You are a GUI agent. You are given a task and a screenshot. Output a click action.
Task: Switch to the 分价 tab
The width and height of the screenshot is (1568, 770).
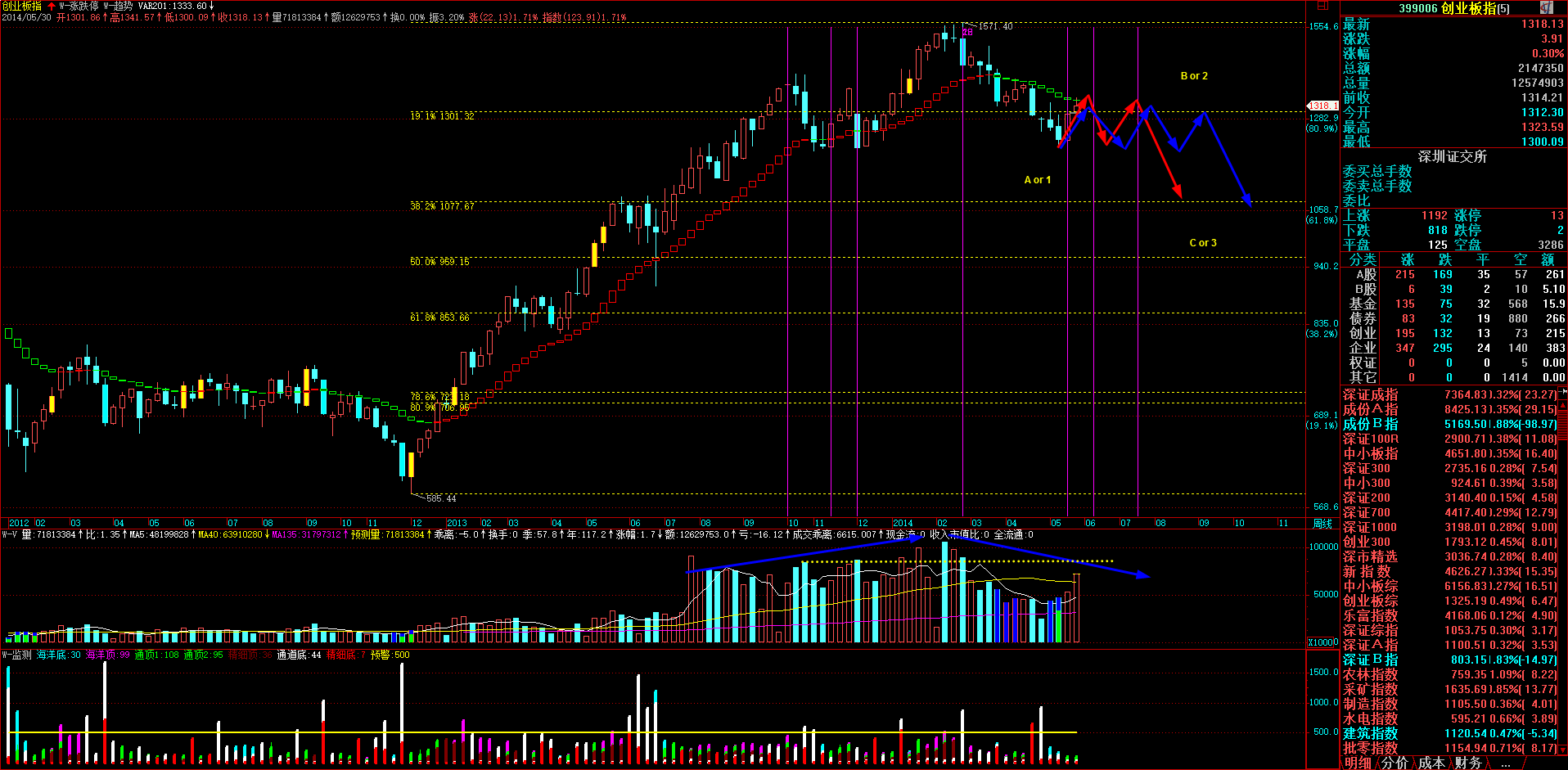(1395, 763)
